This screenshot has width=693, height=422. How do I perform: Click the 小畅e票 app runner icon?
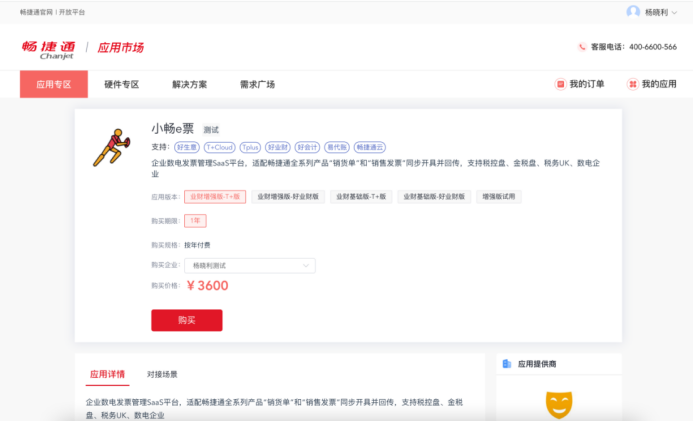click(x=112, y=147)
